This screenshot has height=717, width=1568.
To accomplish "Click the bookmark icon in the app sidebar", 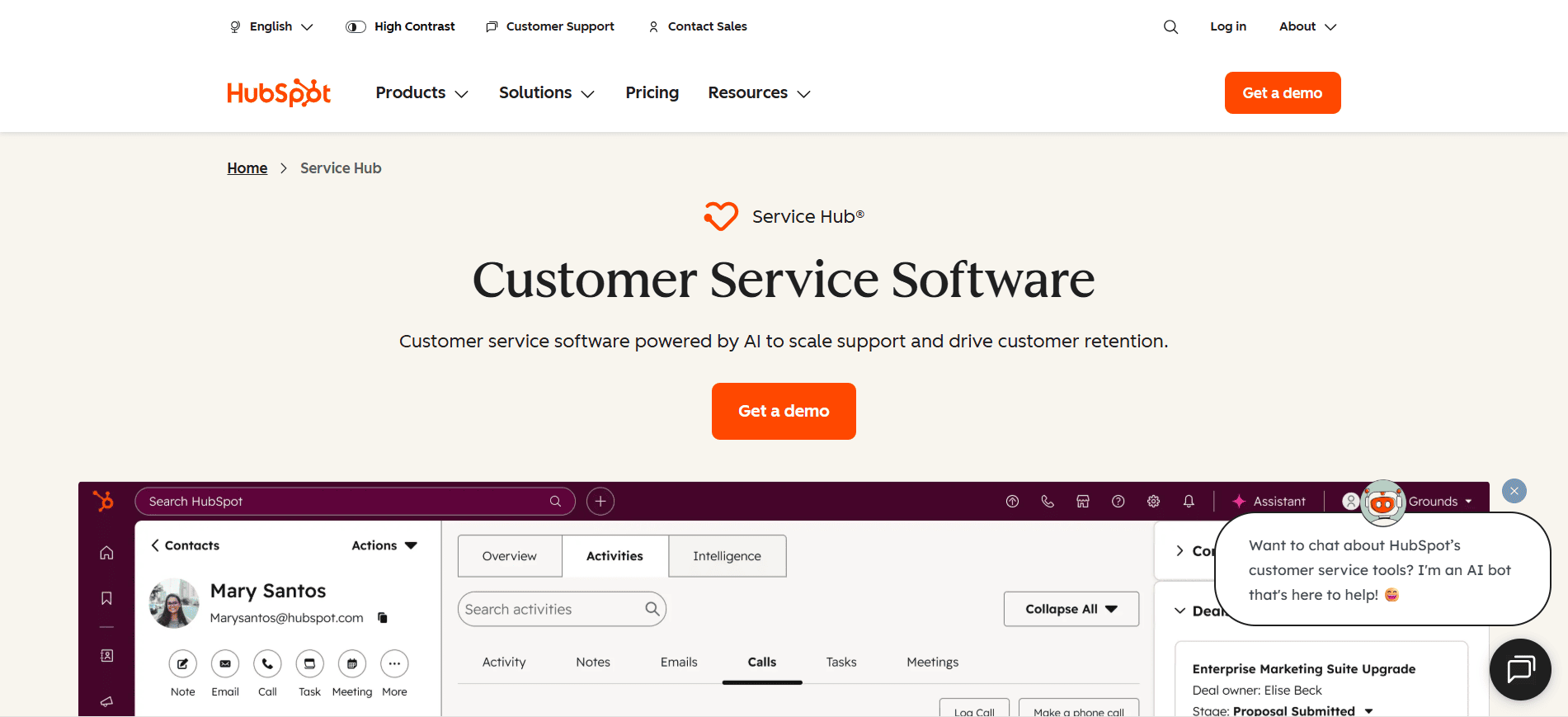I will pyautogui.click(x=106, y=598).
